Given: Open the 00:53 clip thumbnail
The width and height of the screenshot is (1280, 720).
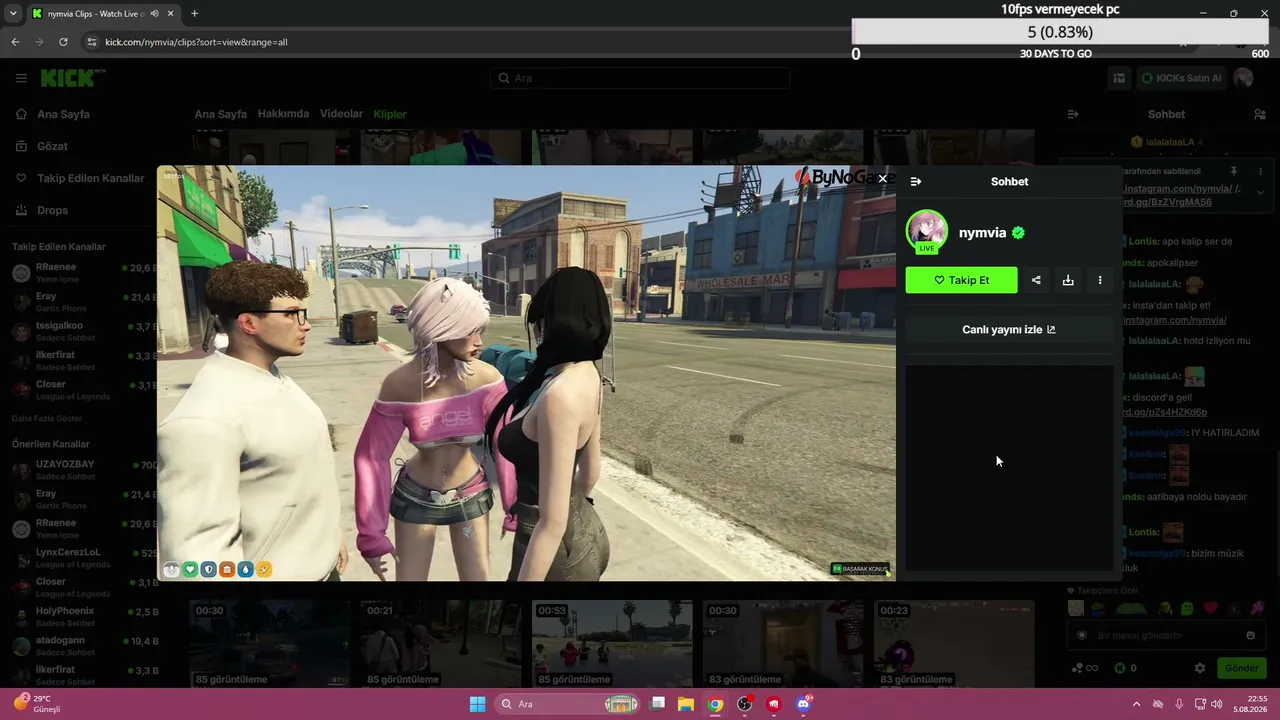Looking at the screenshot, I should pyautogui.click(x=612, y=644).
